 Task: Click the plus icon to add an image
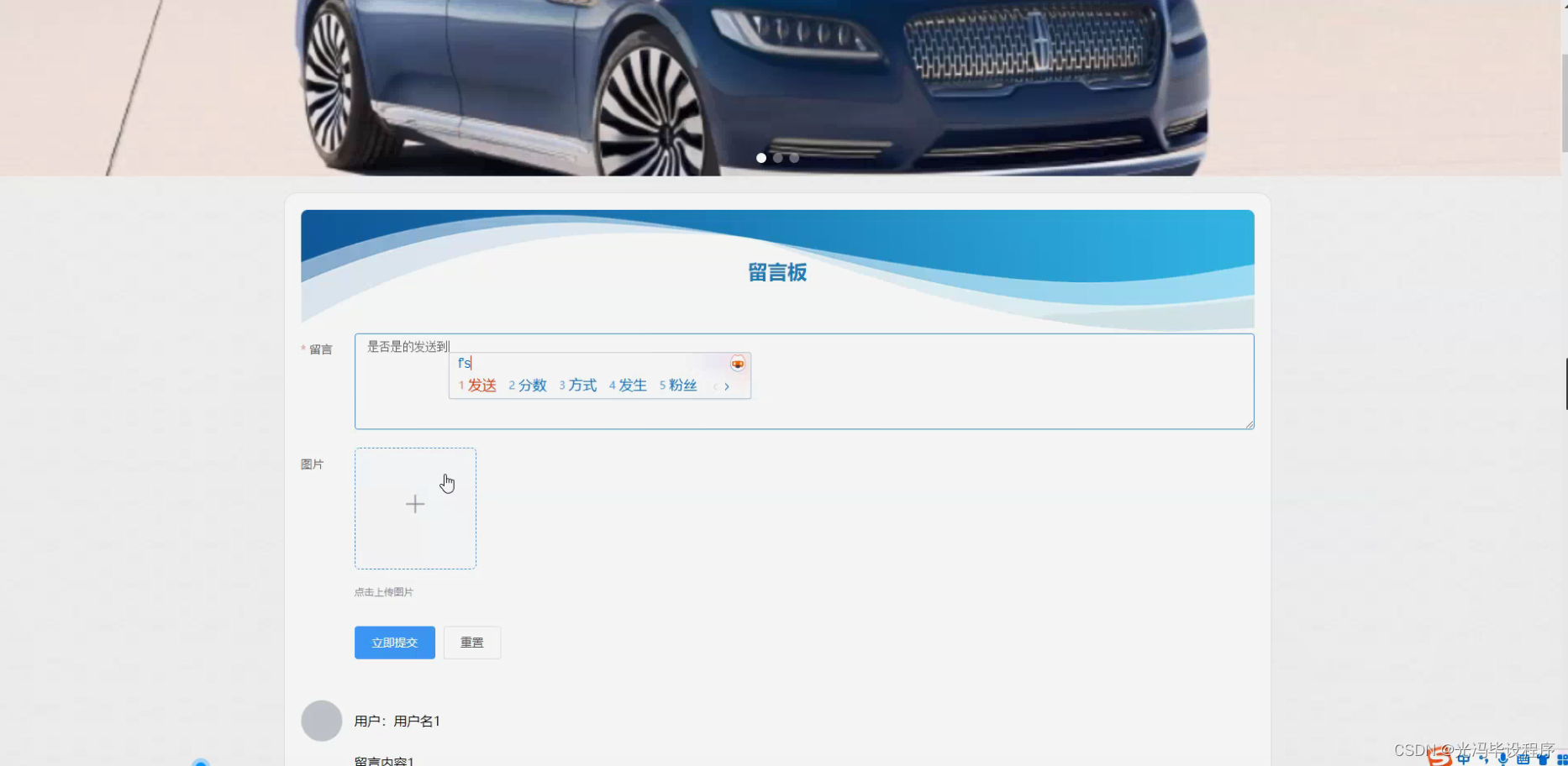(x=415, y=504)
